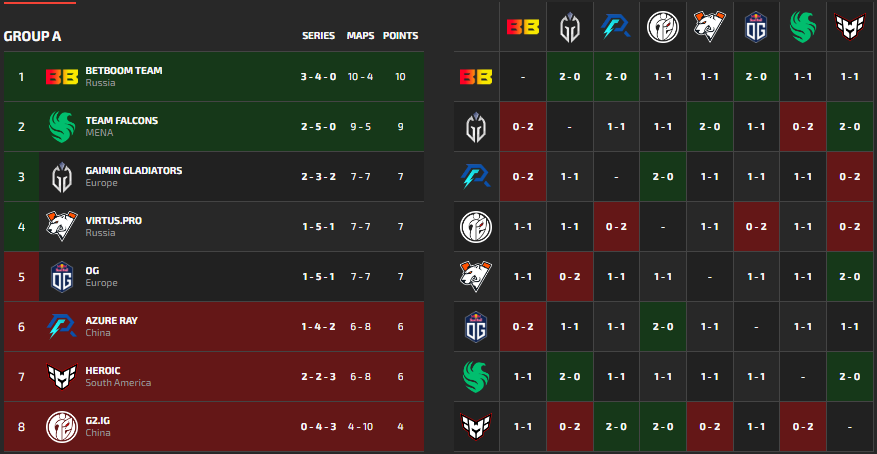Viewport: 877px width, 454px height.
Task: Open BETBOOM TEAM name link
Action: [x=124, y=71]
